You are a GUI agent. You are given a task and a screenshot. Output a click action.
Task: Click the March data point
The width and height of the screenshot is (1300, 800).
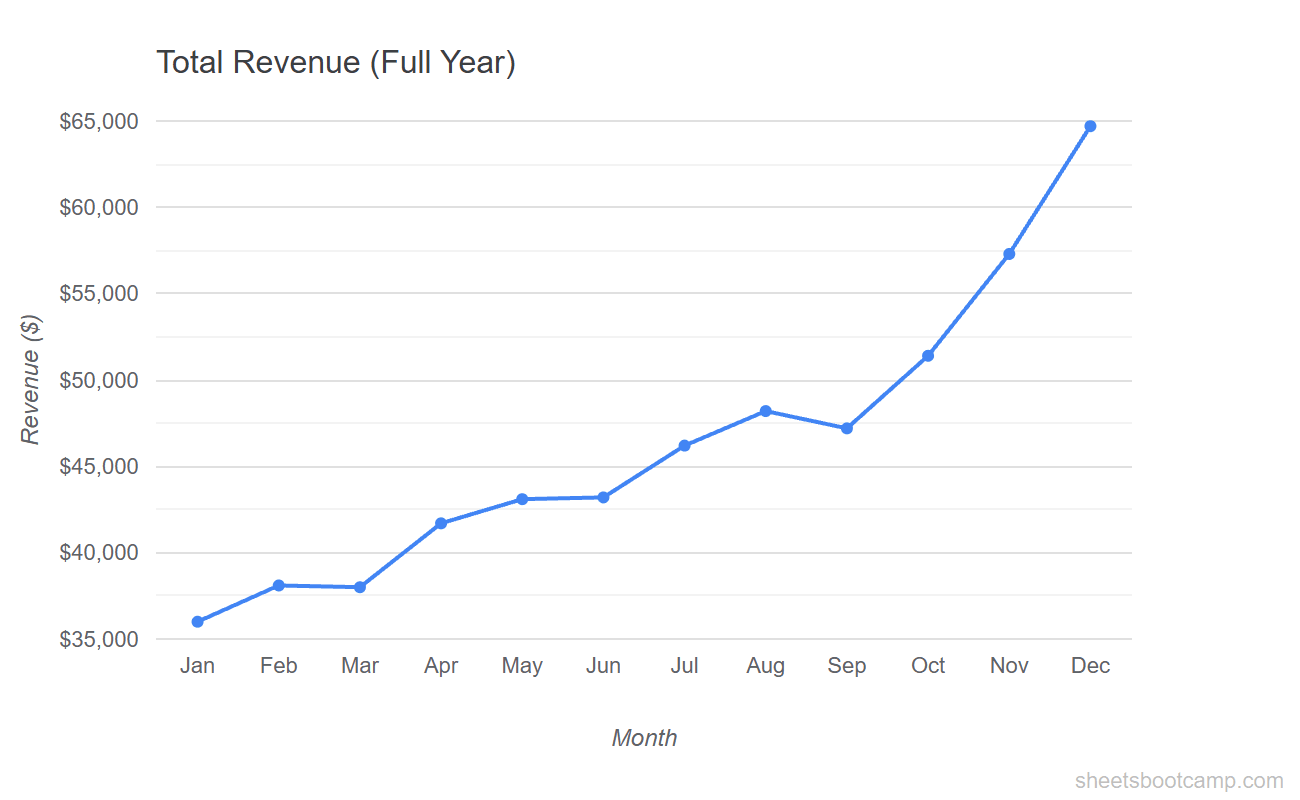pos(360,586)
